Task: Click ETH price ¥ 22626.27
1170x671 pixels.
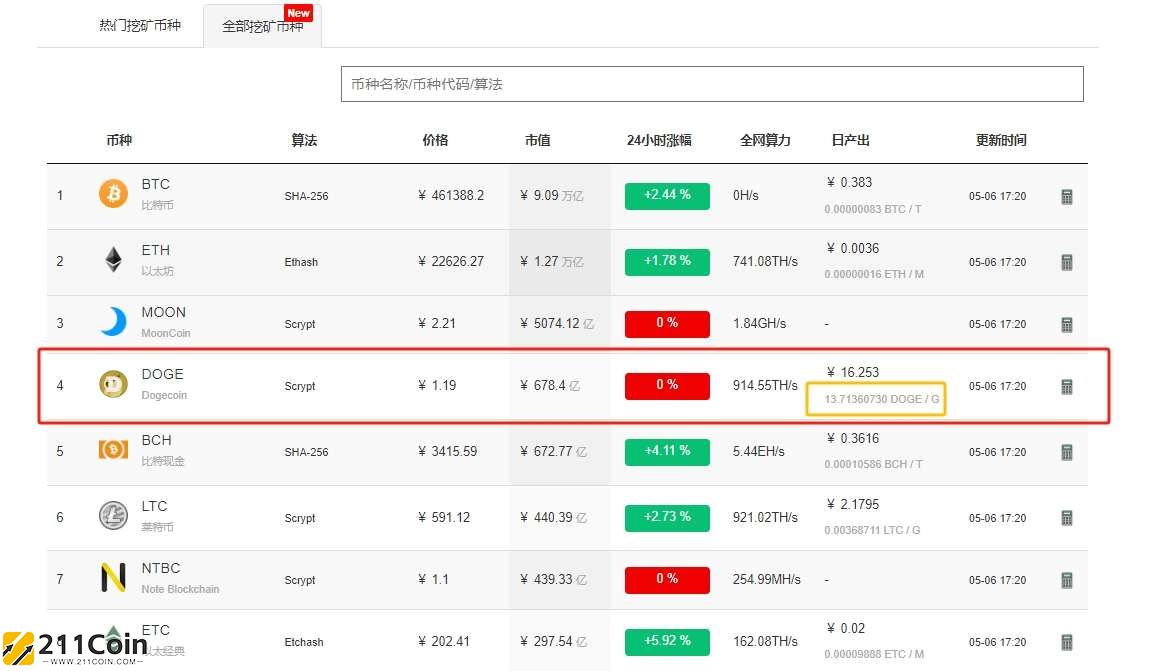Action: tap(451, 261)
